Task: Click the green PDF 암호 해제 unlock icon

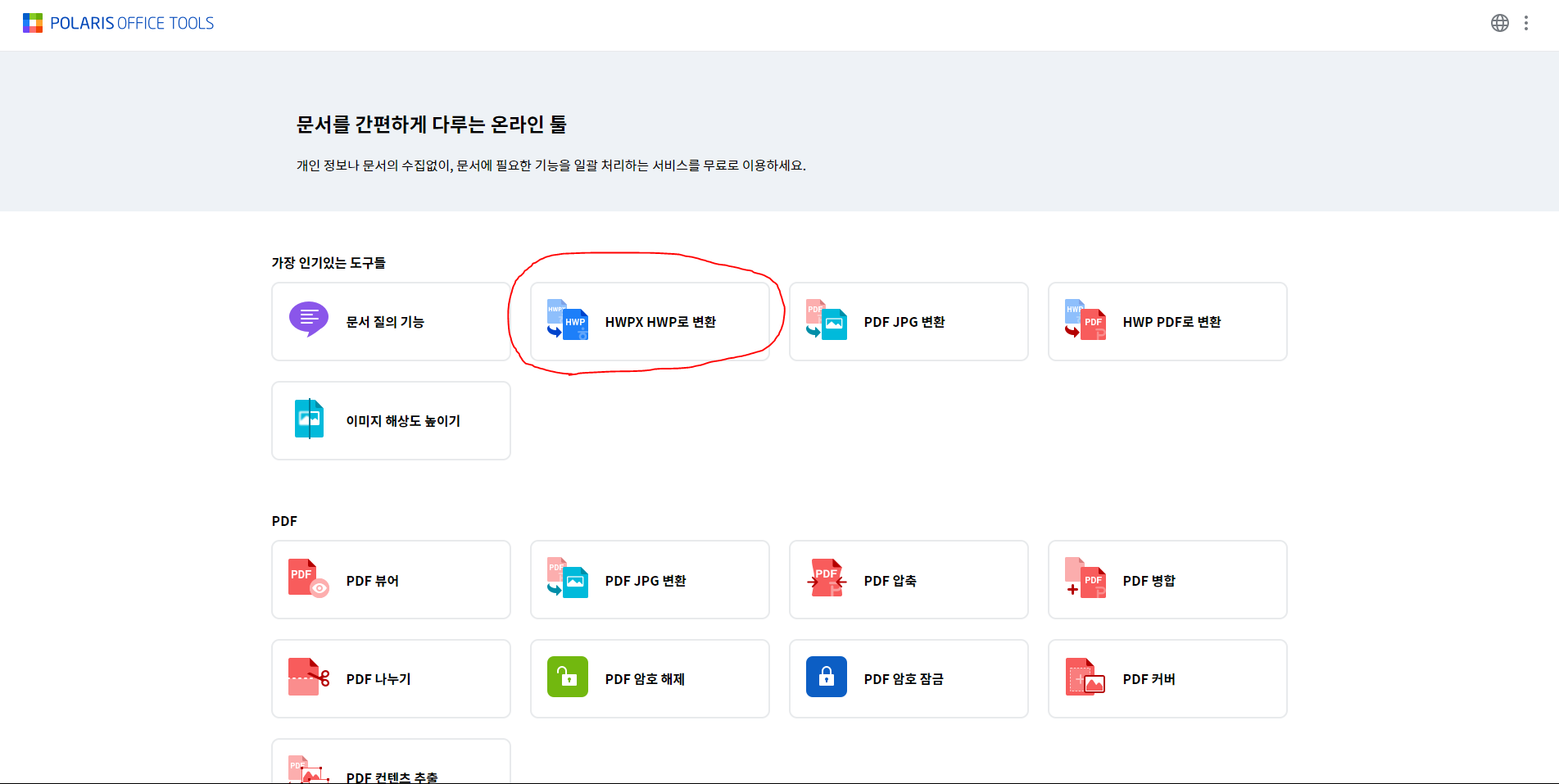Action: (x=568, y=678)
